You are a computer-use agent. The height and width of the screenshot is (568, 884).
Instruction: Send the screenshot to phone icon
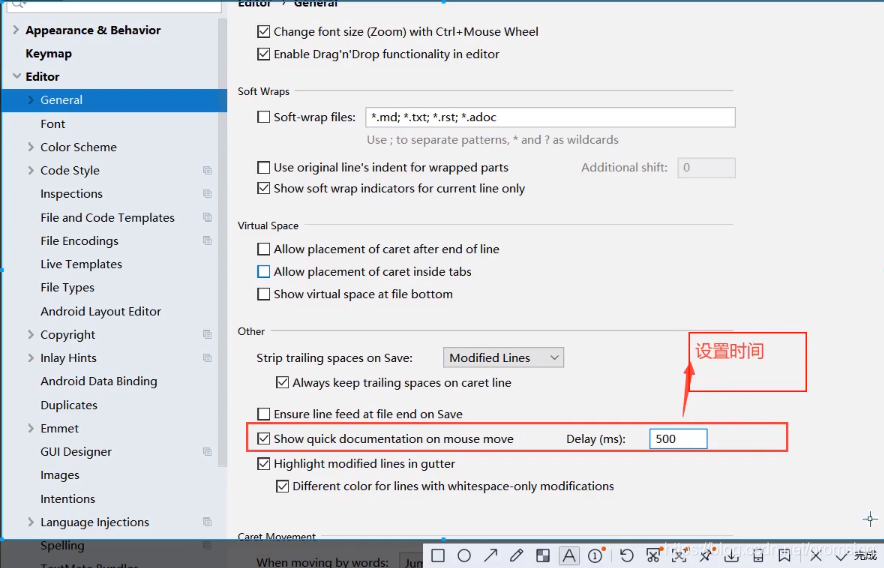pos(758,556)
